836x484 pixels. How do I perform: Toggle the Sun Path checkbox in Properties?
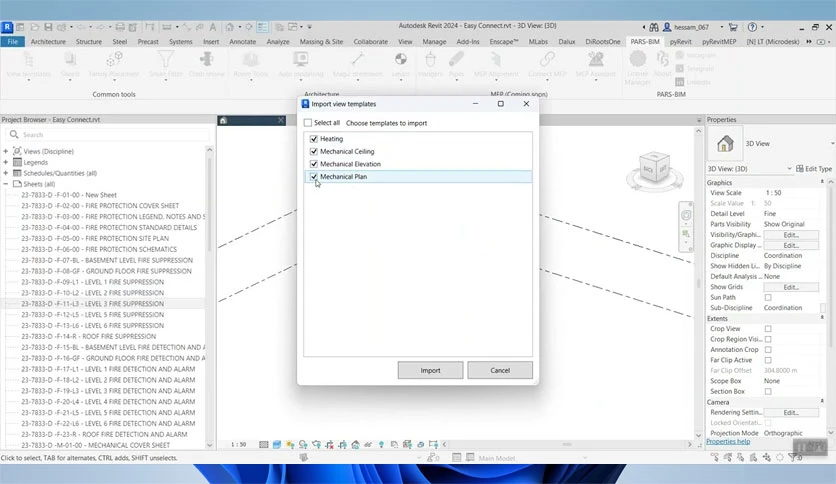click(768, 297)
